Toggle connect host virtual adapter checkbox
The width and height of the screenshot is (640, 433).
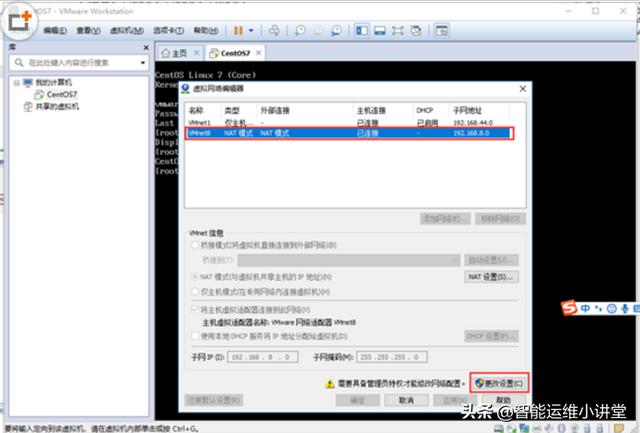point(195,309)
